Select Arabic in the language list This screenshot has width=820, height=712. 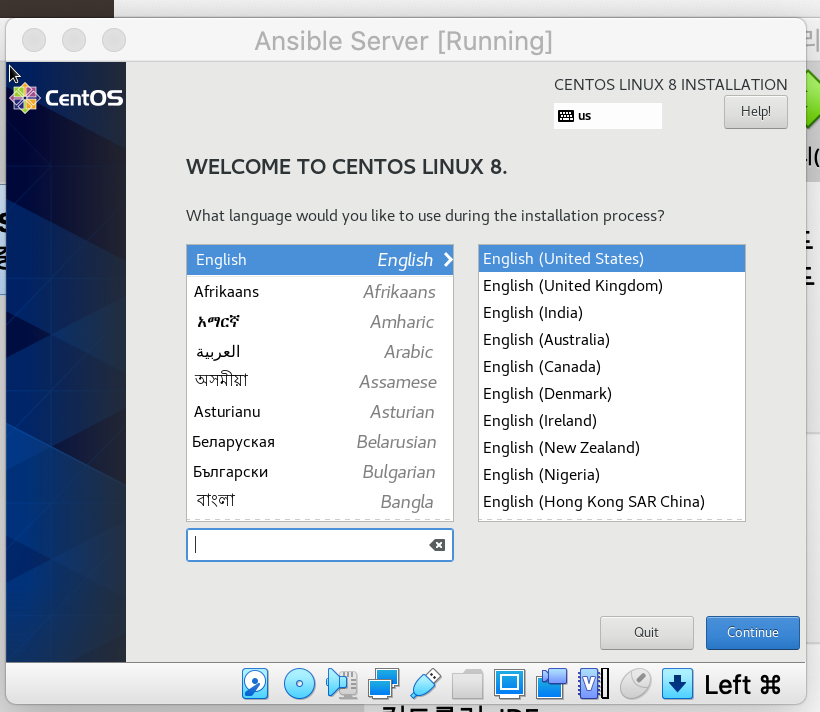pyautogui.click(x=320, y=352)
